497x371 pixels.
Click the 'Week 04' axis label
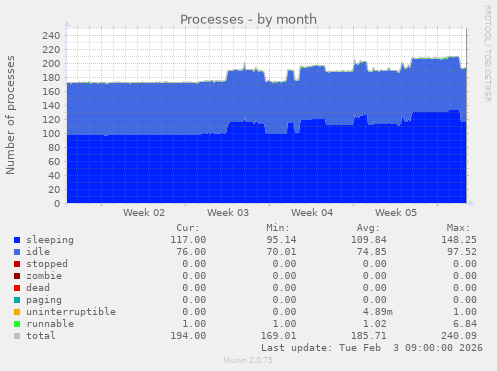click(312, 213)
